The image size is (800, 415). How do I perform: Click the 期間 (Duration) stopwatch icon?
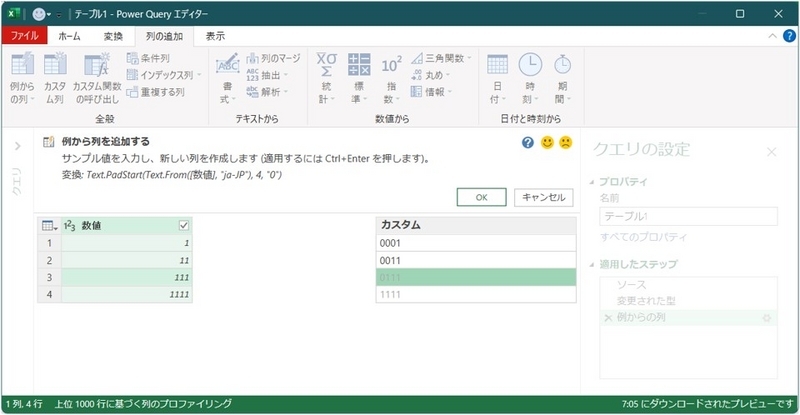562,65
